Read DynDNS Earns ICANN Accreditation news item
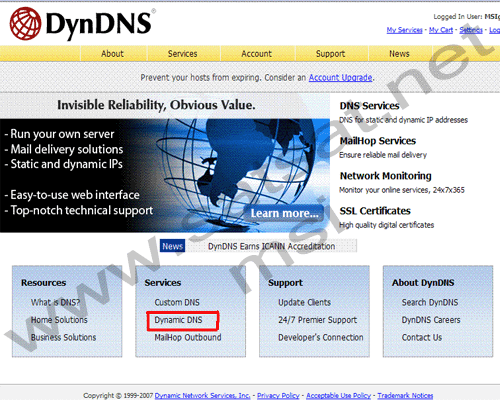The image size is (500, 400). pyautogui.click(x=271, y=246)
